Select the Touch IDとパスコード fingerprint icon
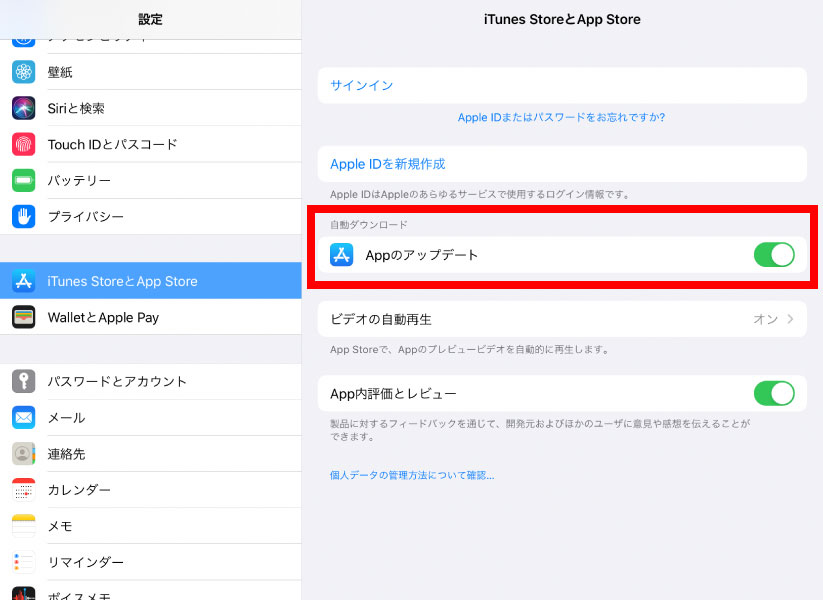The image size is (823, 600). tap(24, 144)
